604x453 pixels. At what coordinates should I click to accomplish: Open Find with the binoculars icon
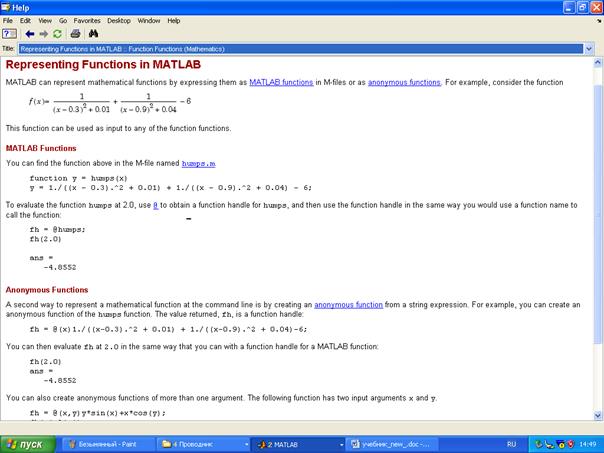click(93, 34)
